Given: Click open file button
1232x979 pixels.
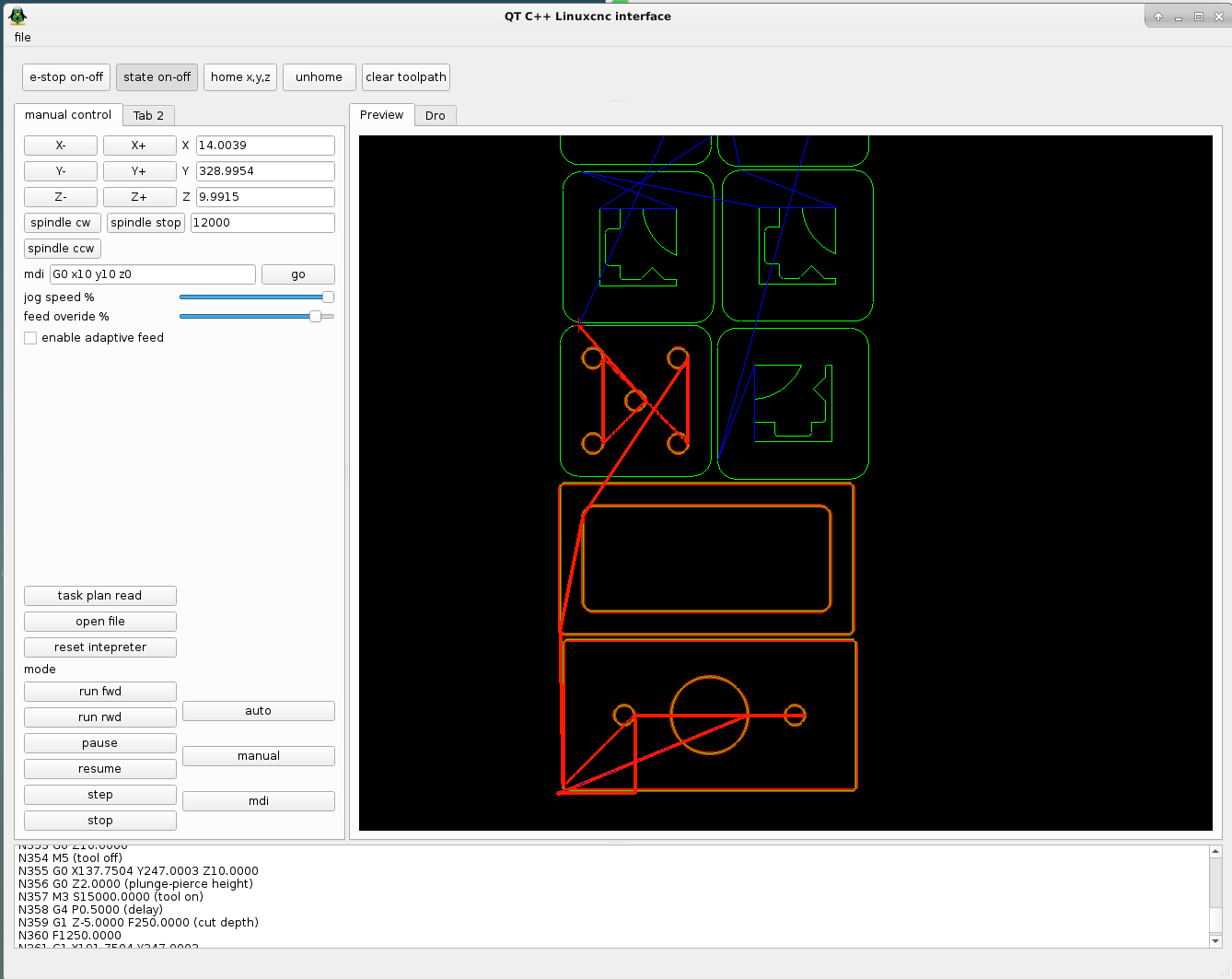Looking at the screenshot, I should click(100, 622).
